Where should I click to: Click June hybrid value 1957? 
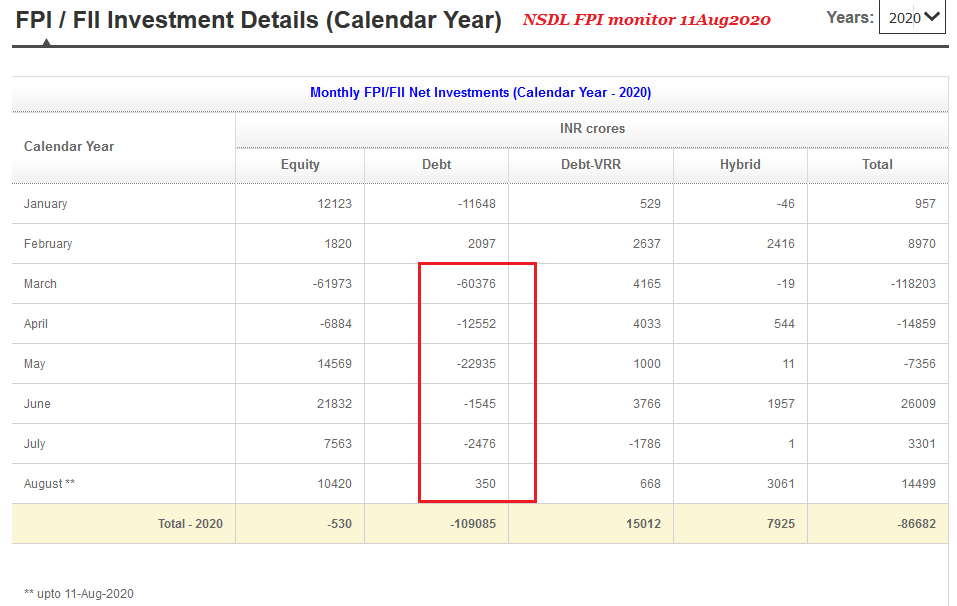(781, 404)
